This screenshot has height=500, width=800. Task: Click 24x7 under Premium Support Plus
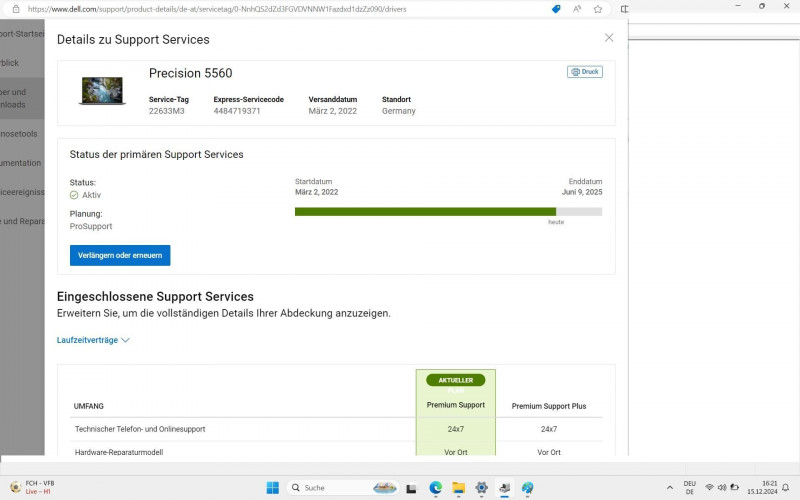[x=549, y=429]
